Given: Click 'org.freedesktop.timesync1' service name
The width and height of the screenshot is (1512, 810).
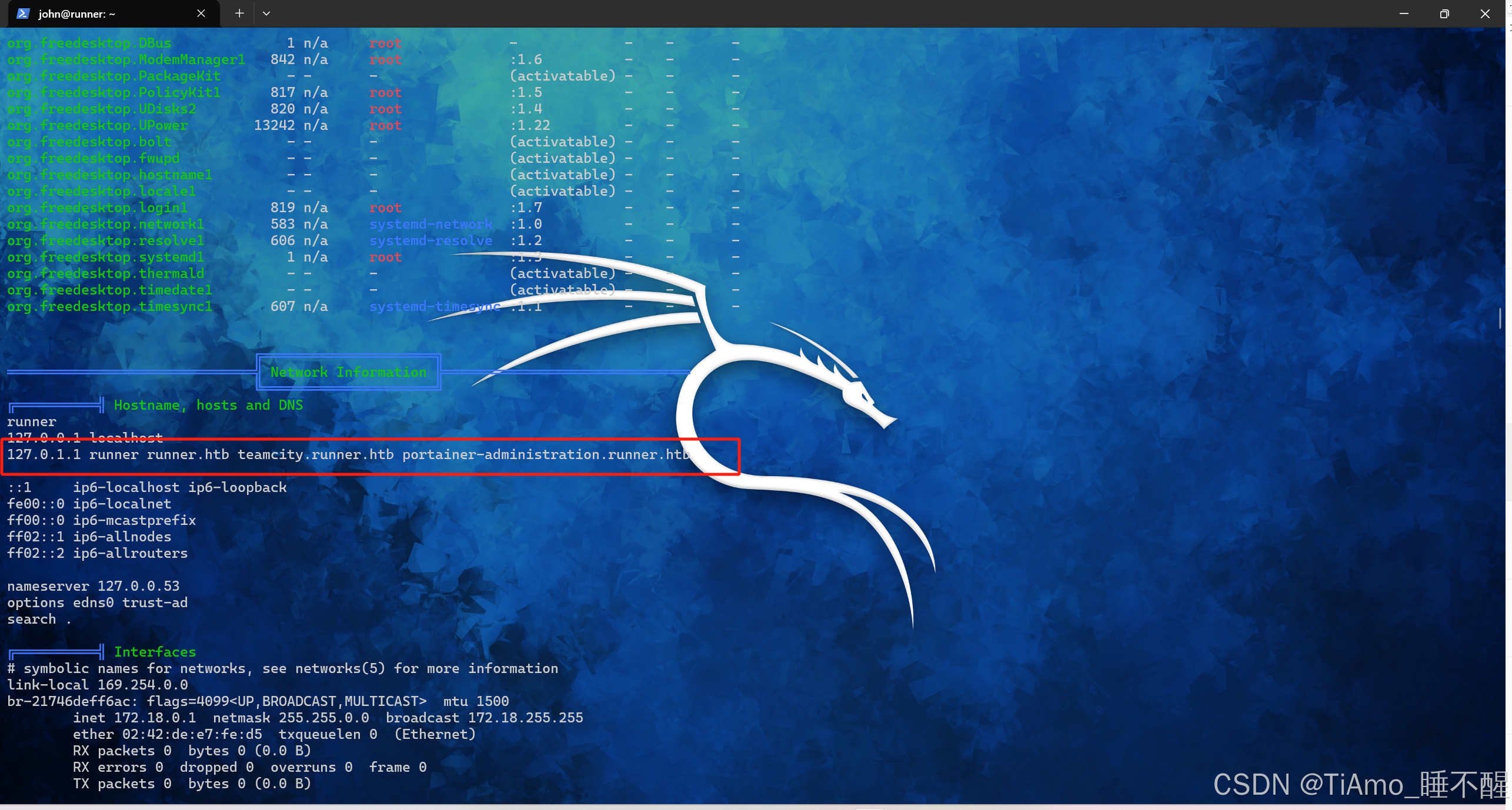Looking at the screenshot, I should (x=110, y=306).
